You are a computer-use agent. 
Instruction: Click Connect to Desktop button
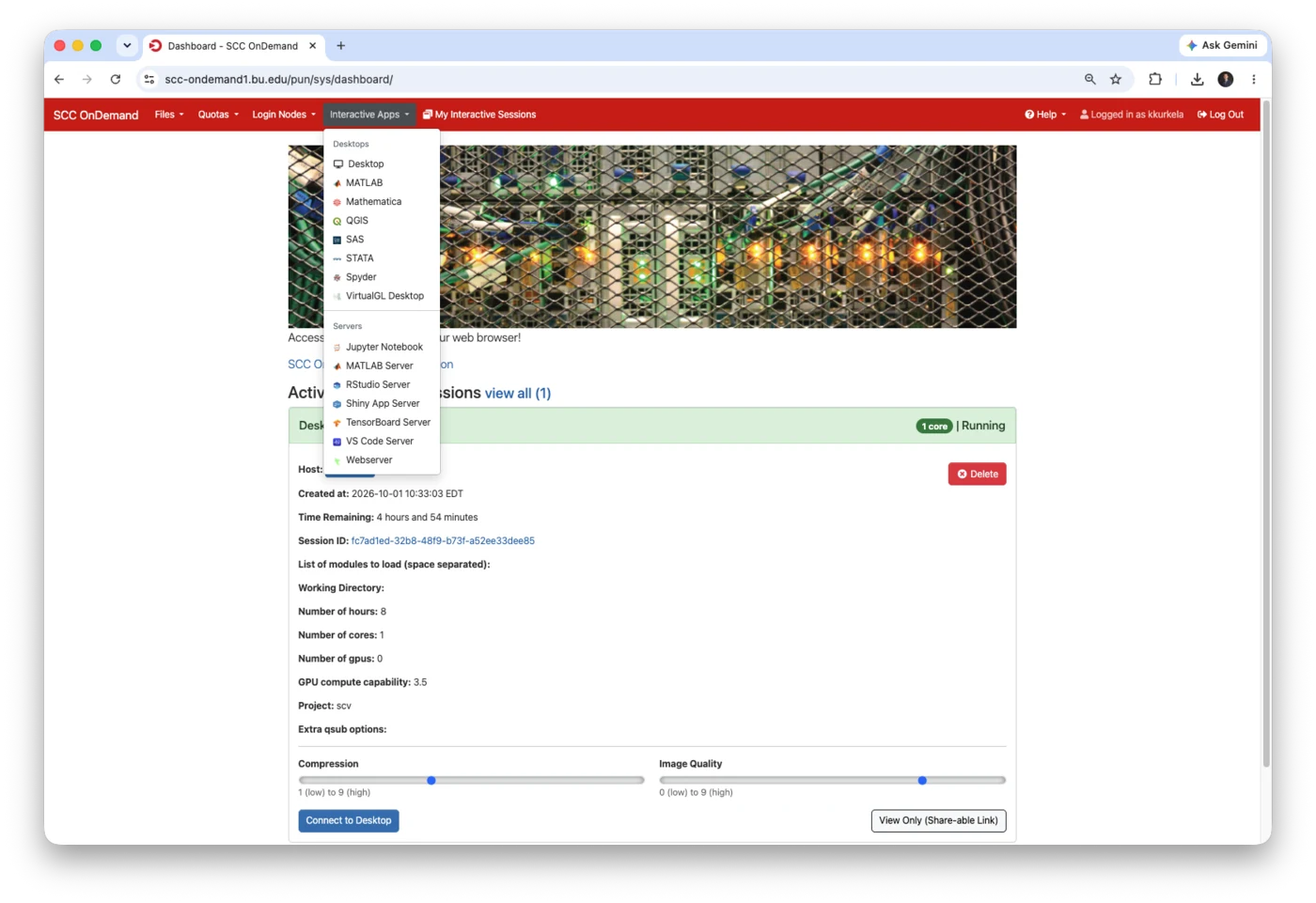[x=349, y=820]
